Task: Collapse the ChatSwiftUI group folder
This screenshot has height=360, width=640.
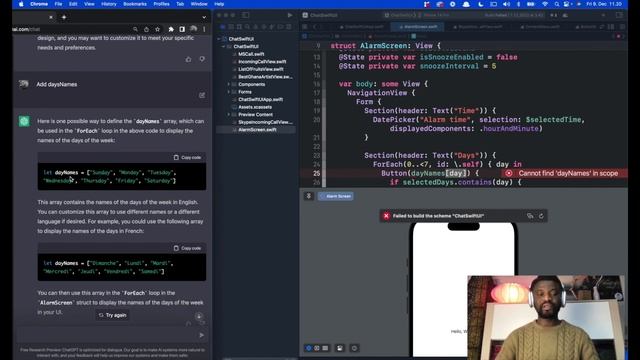Action: 224,47
